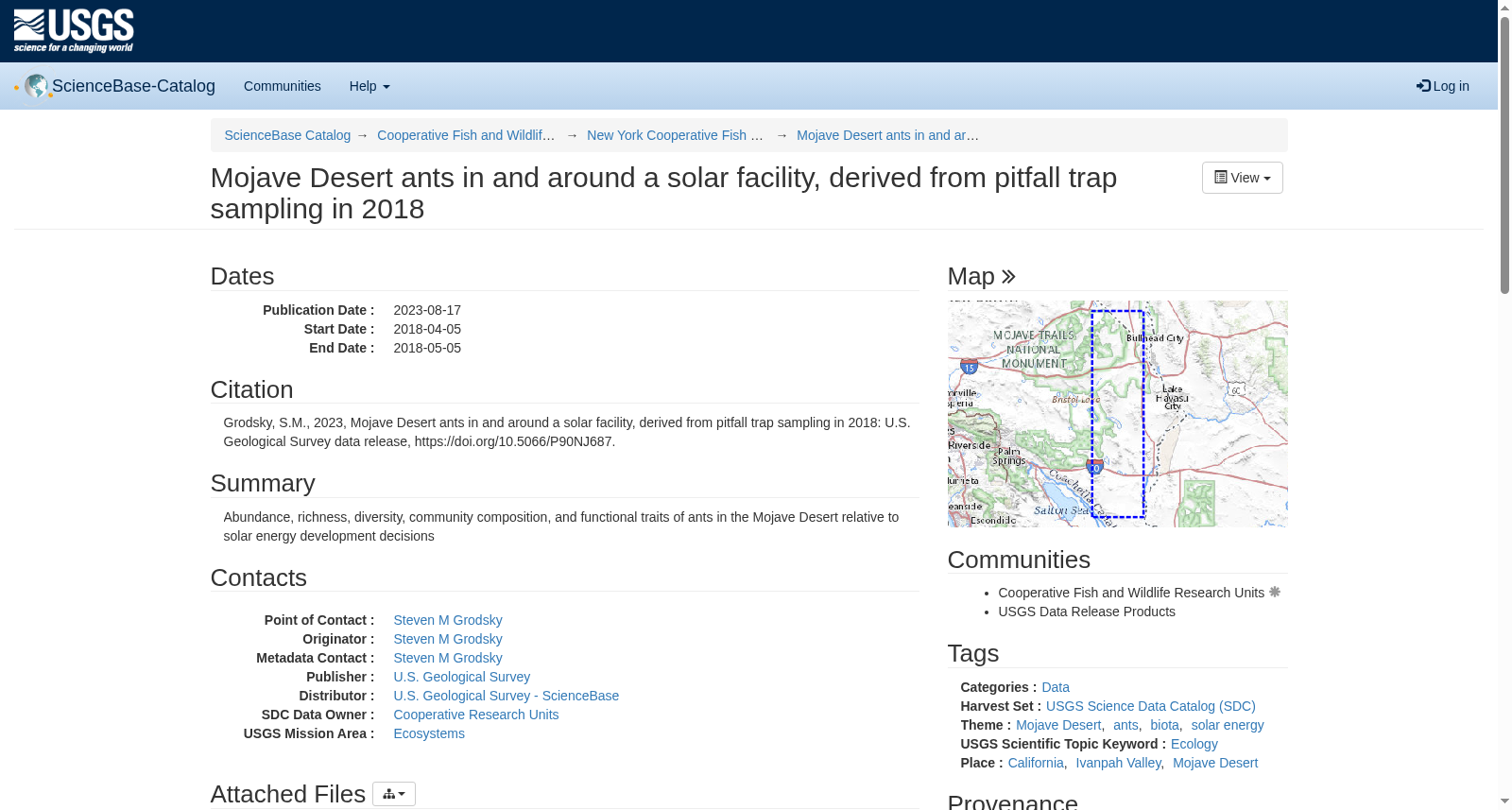Click the citation text by Grodsky
Viewport: 1512px width, 810px height.
point(567,432)
